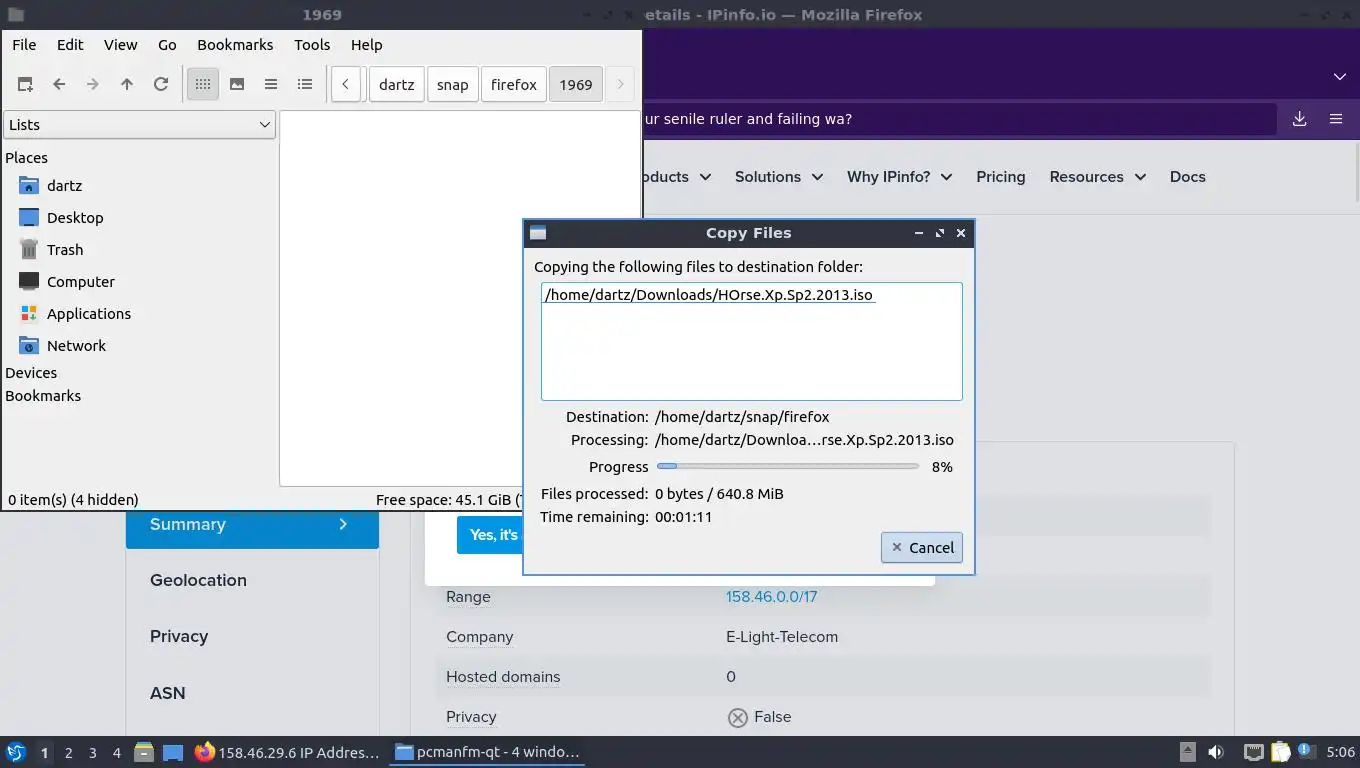The height and width of the screenshot is (768, 1360).
Task: Open the 158.46.0.0/17 range link
Action: [771, 597]
